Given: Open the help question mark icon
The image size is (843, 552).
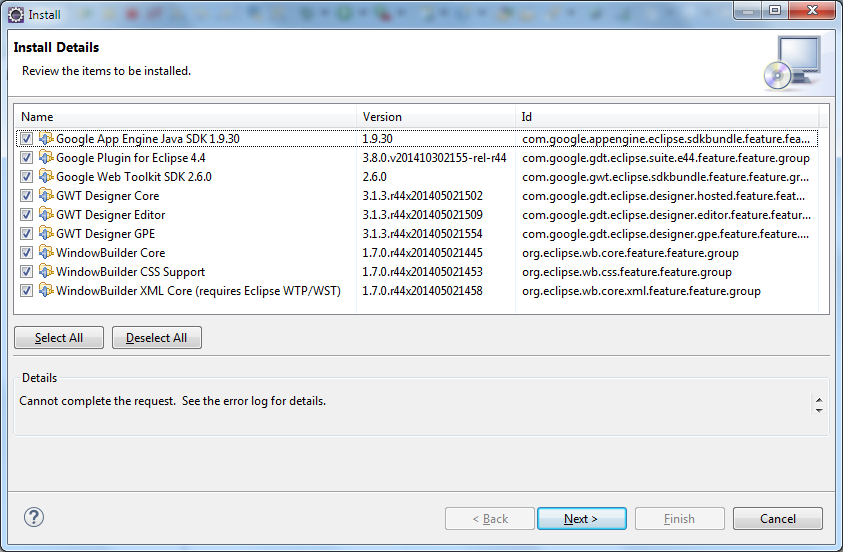Looking at the screenshot, I should click(34, 518).
